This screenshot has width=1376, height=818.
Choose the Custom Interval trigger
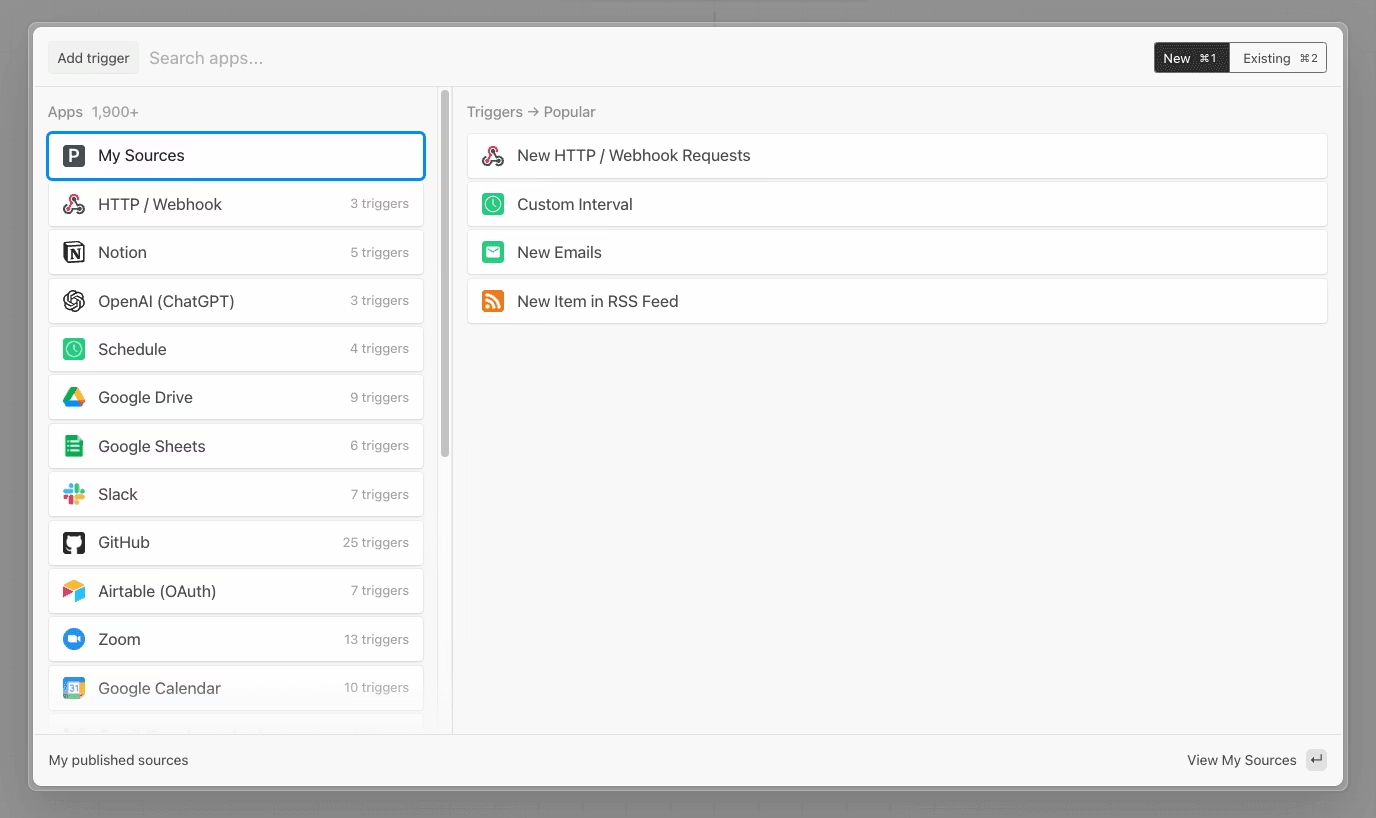pyautogui.click(x=897, y=204)
